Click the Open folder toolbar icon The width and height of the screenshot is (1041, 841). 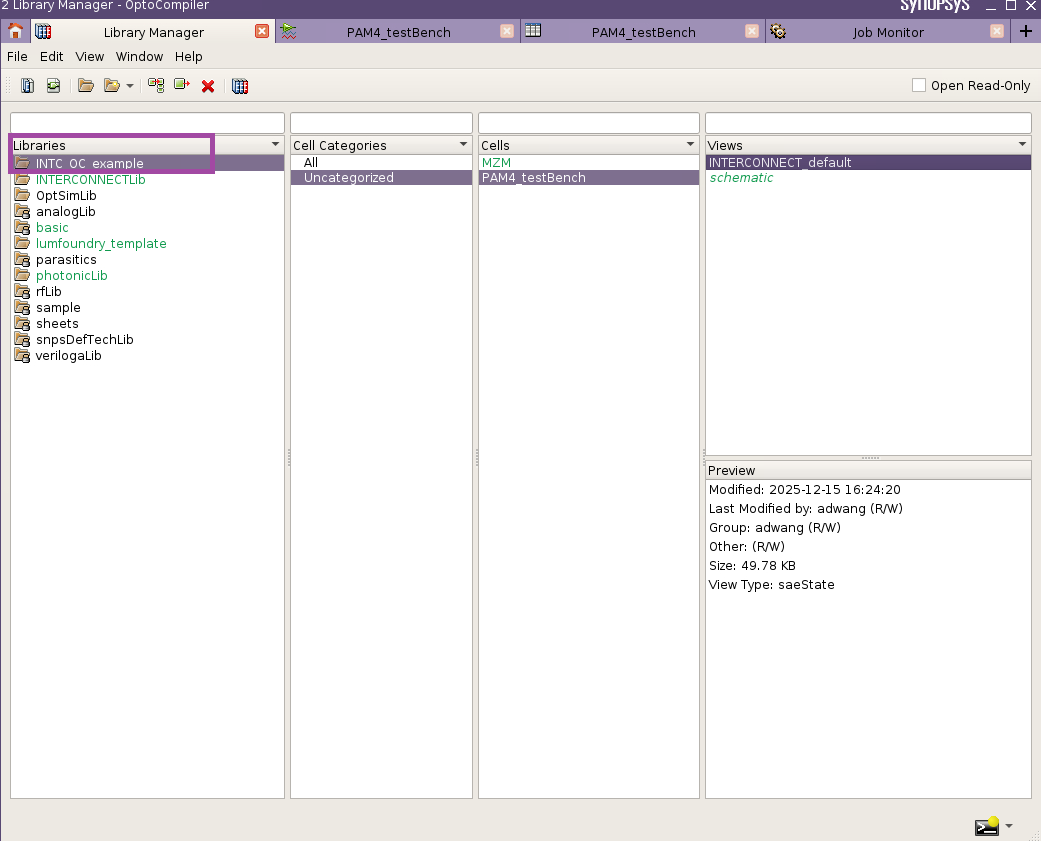[86, 86]
